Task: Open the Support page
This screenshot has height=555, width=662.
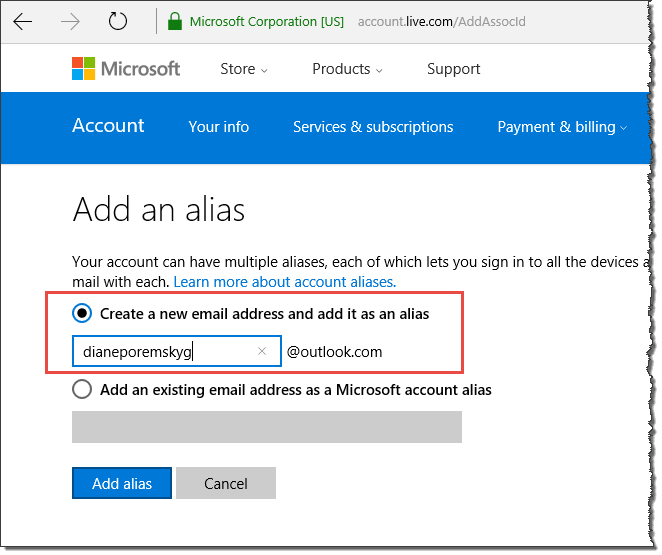Action: (x=453, y=69)
